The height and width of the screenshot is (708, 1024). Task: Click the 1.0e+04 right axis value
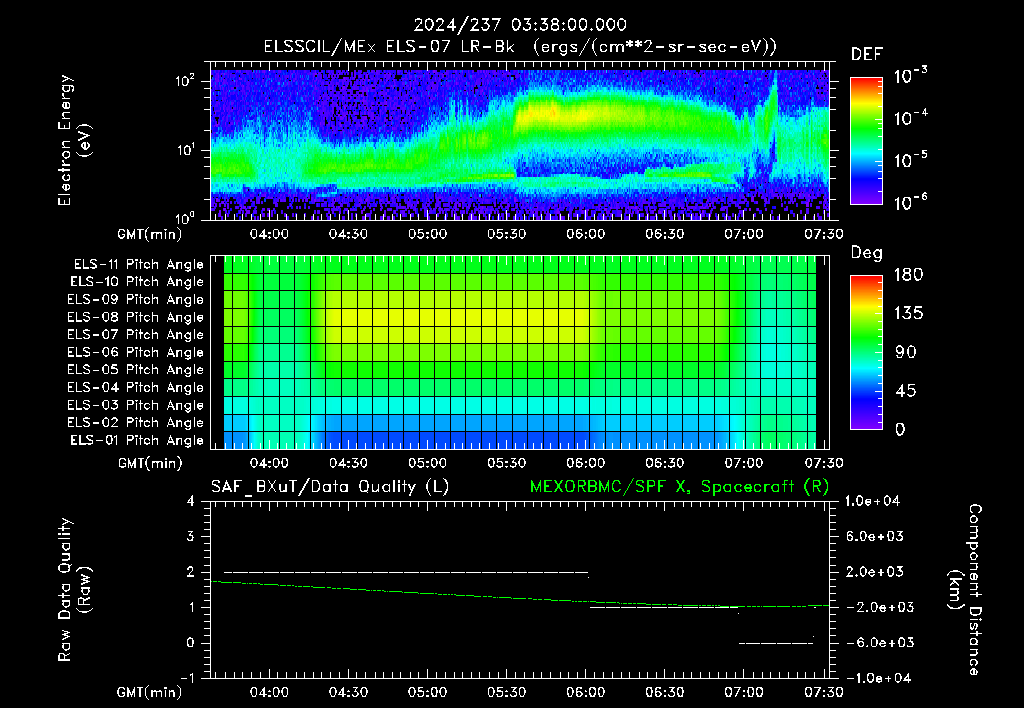click(x=872, y=501)
